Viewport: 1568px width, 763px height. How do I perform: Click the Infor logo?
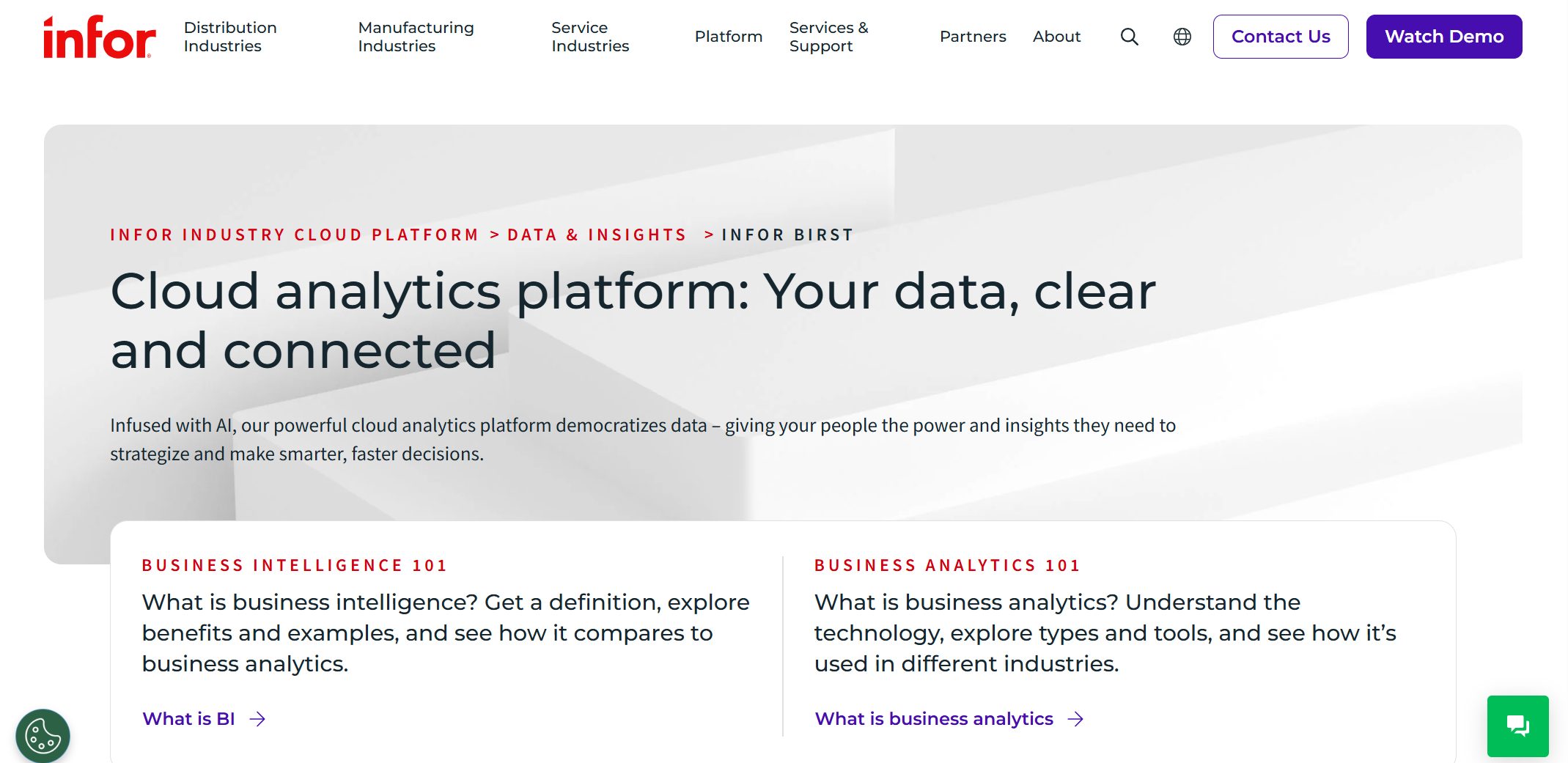tap(99, 37)
